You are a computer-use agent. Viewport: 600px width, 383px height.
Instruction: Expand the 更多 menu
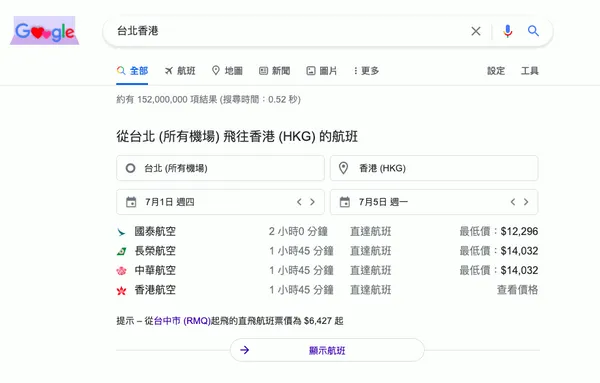pos(366,71)
